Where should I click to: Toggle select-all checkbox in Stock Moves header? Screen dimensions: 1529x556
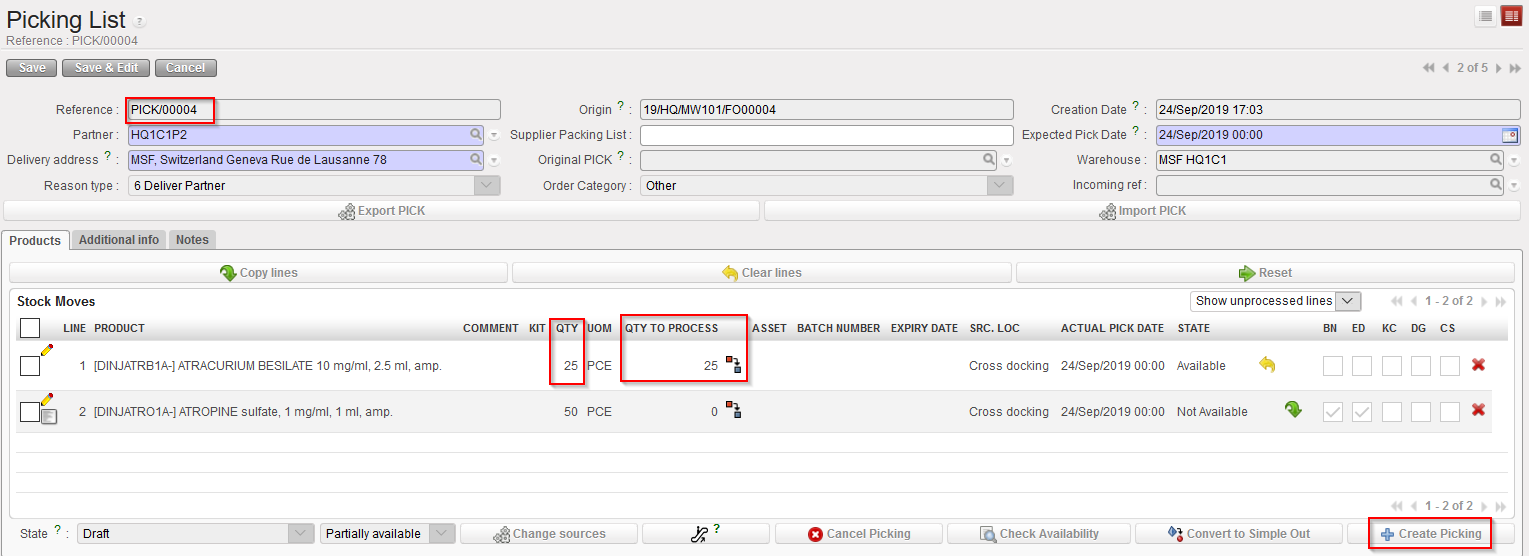pyautogui.click(x=30, y=328)
